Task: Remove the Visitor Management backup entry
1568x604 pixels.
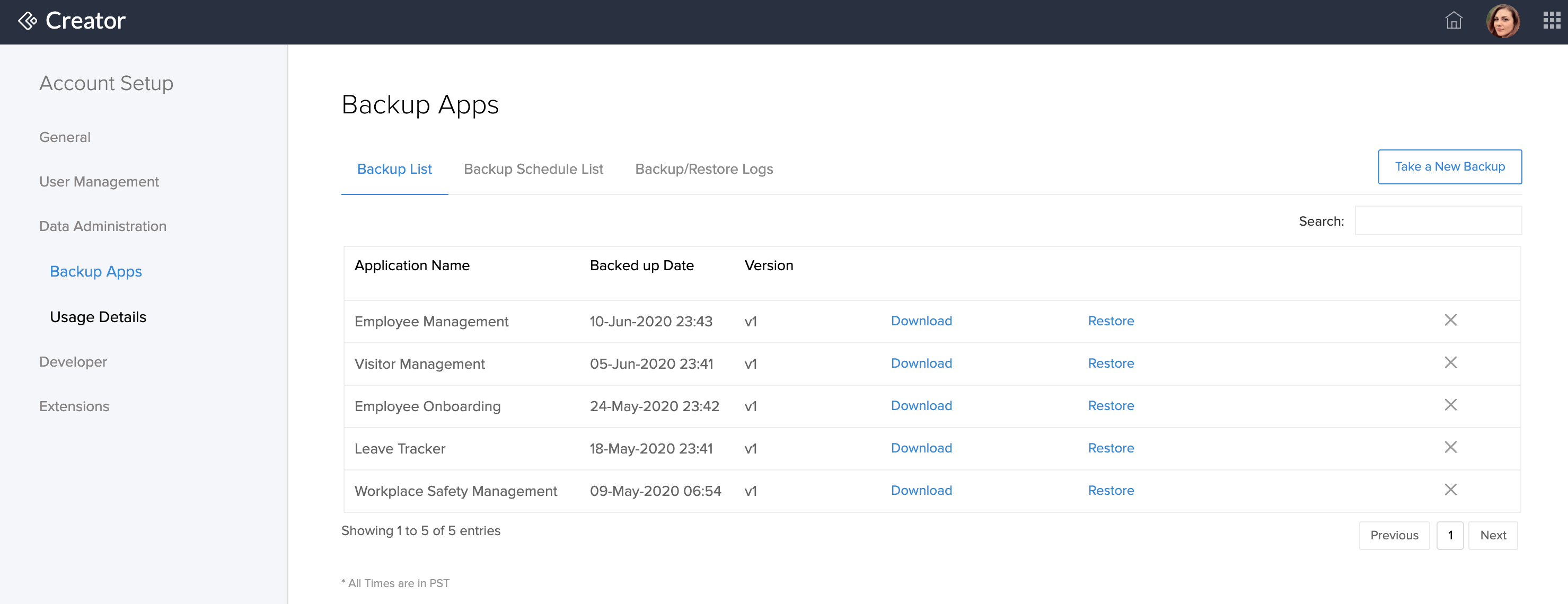Action: pyautogui.click(x=1451, y=362)
